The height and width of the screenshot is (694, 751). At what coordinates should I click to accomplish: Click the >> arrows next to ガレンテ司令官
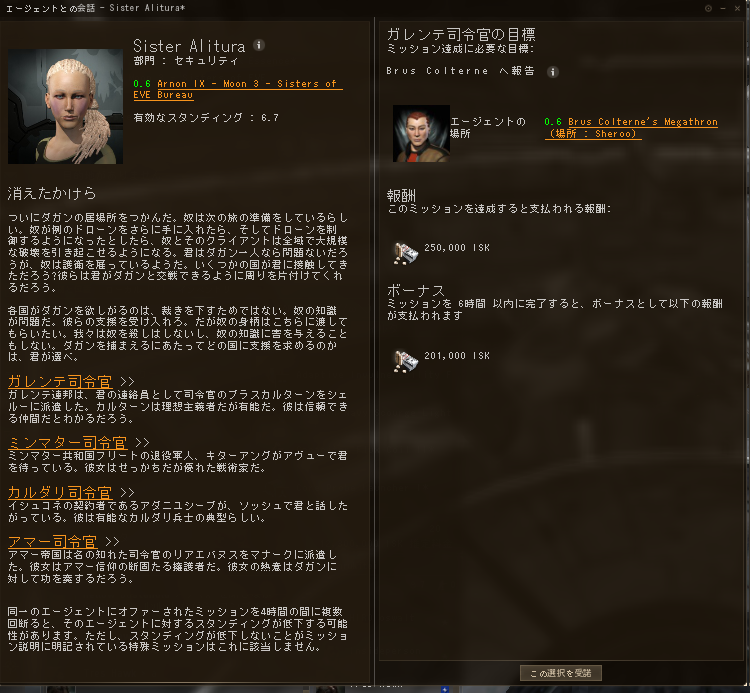click(127, 382)
